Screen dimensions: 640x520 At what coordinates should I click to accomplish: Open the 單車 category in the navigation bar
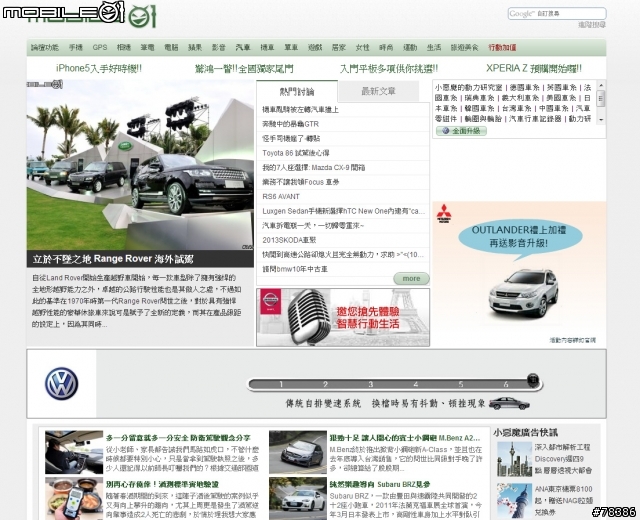(291, 48)
